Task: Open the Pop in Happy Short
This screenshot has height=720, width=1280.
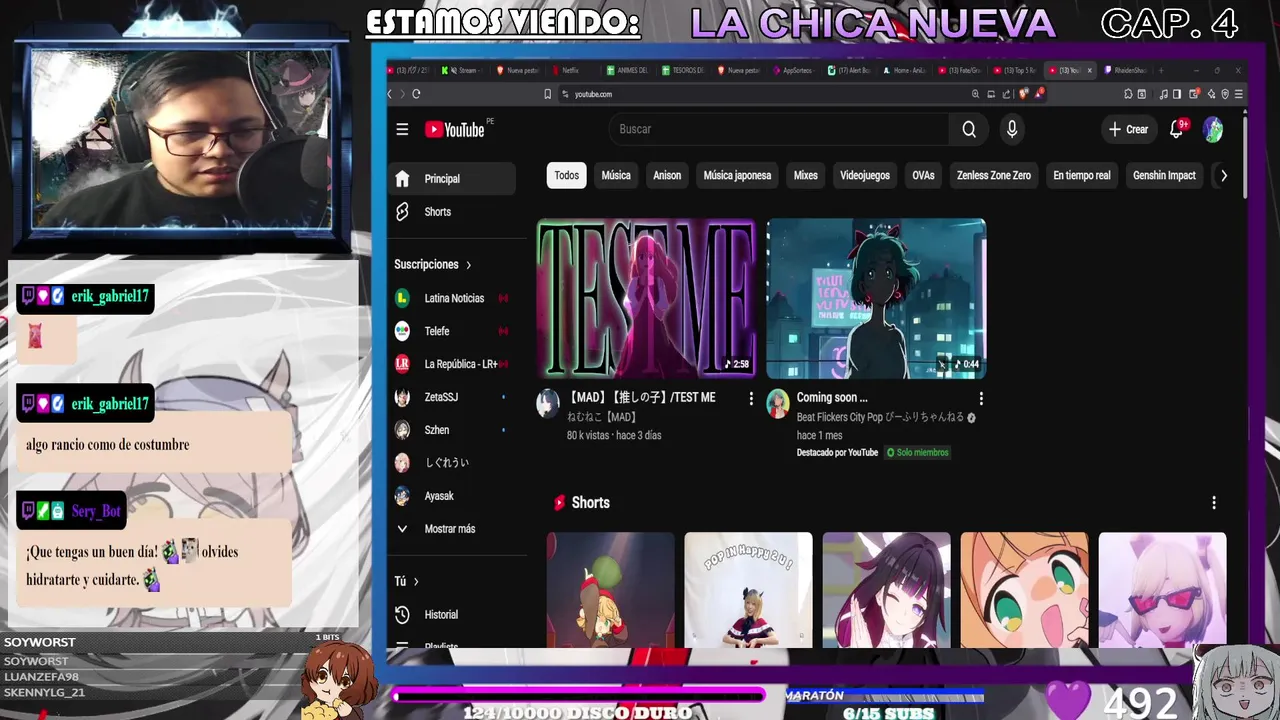Action: (x=749, y=590)
